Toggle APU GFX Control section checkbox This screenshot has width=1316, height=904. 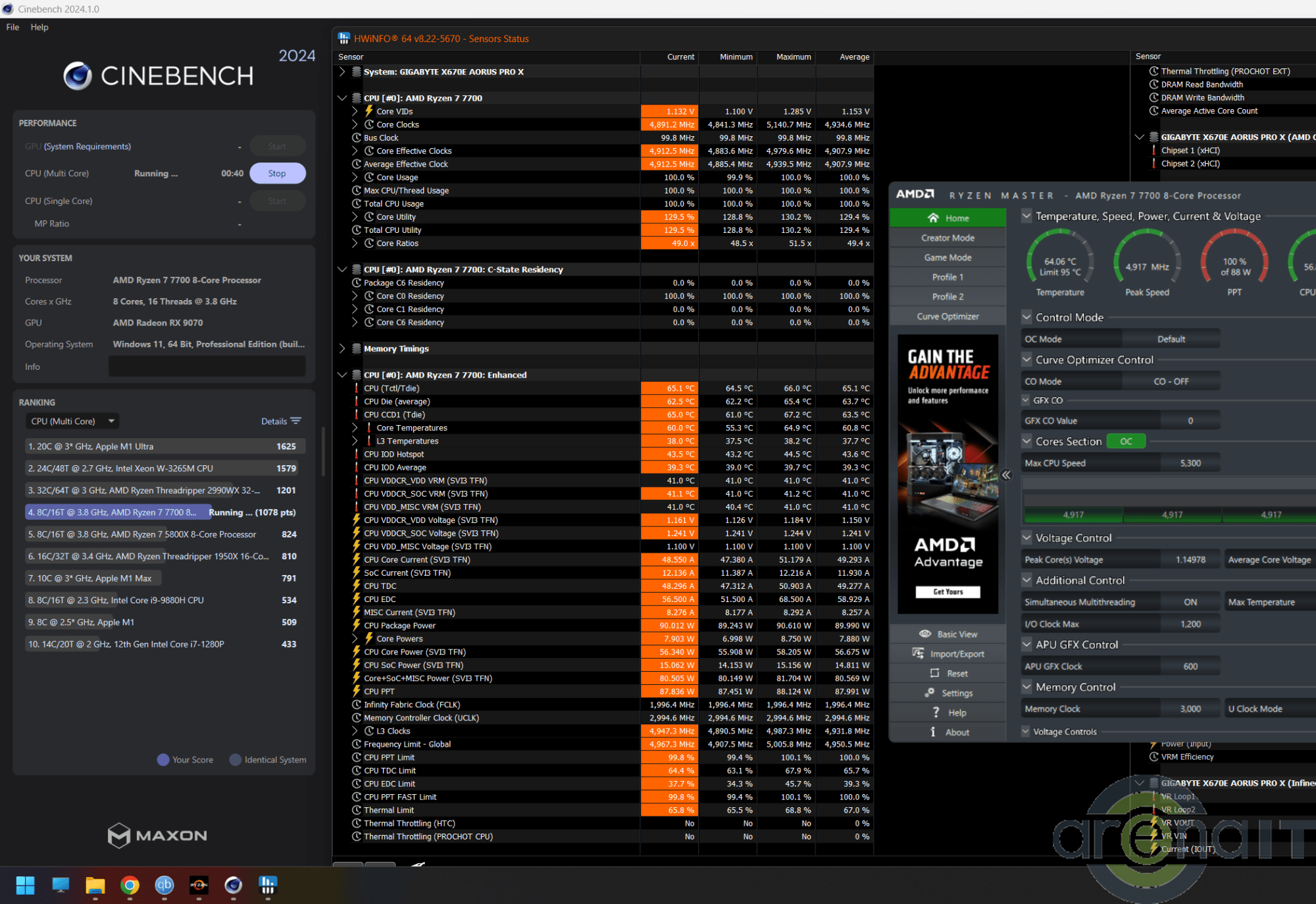point(1026,645)
